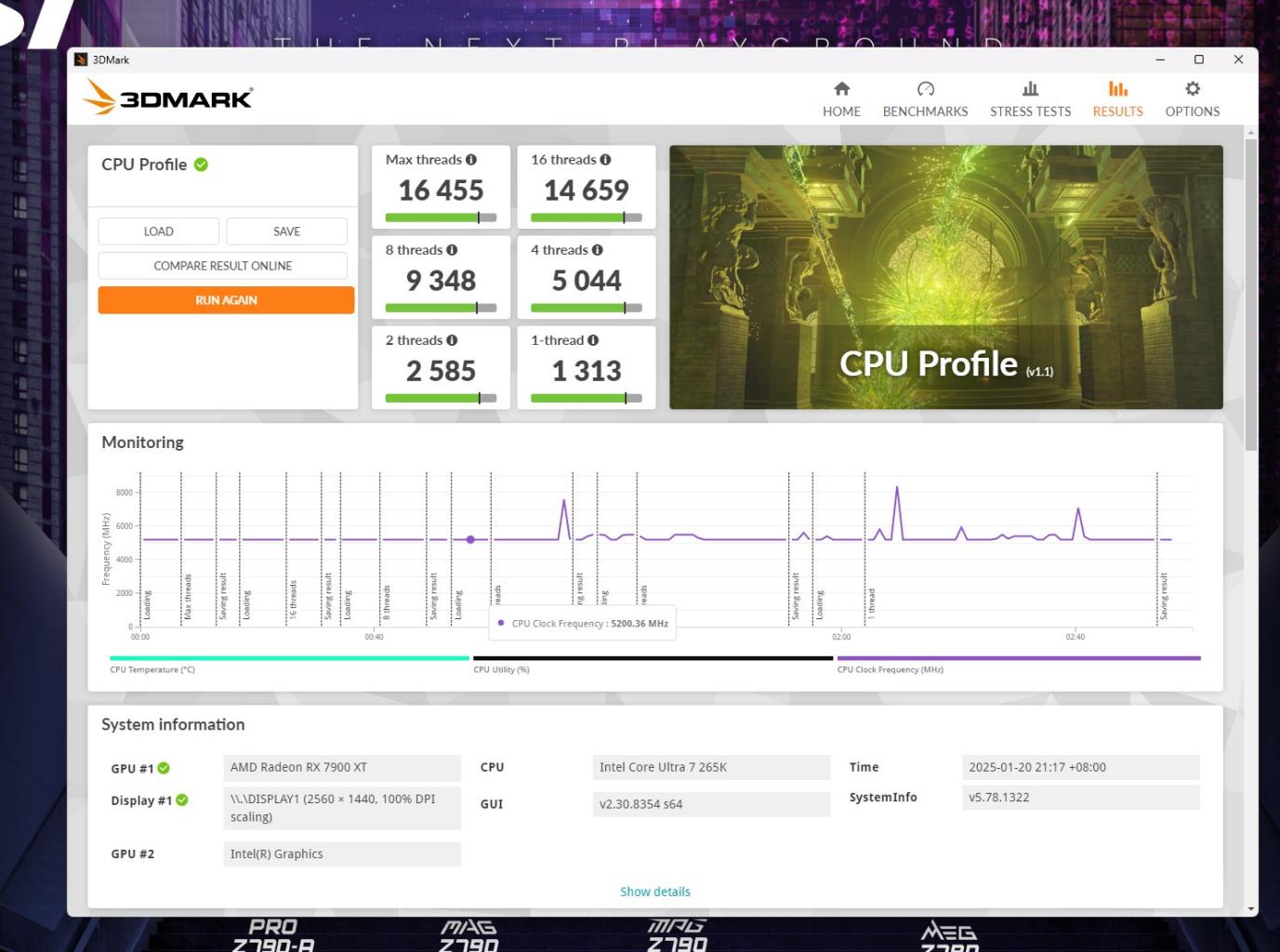Viewport: 1280px width, 952px height.
Task: Toggle the CPU Temperature legend line
Action: pos(289,658)
